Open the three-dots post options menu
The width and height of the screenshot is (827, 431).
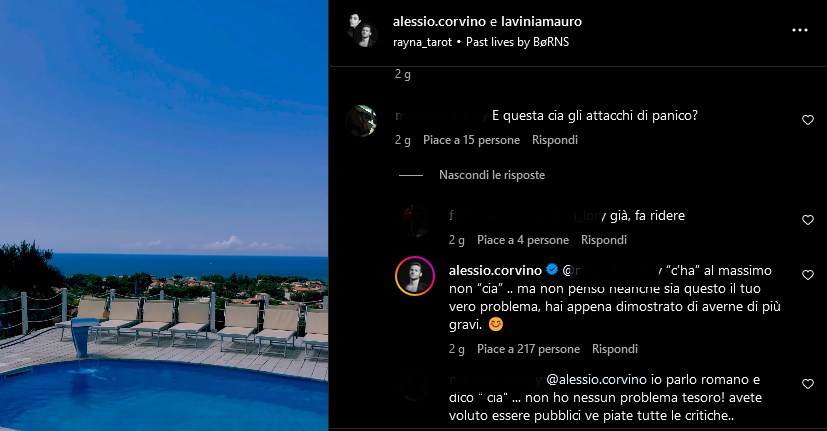[800, 31]
